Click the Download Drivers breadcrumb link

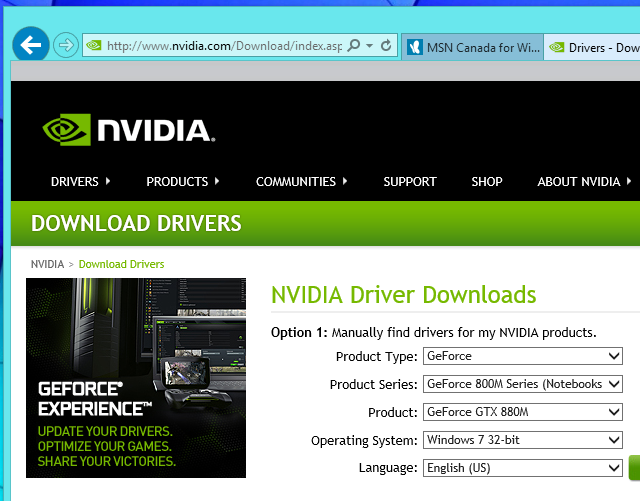click(x=121, y=264)
